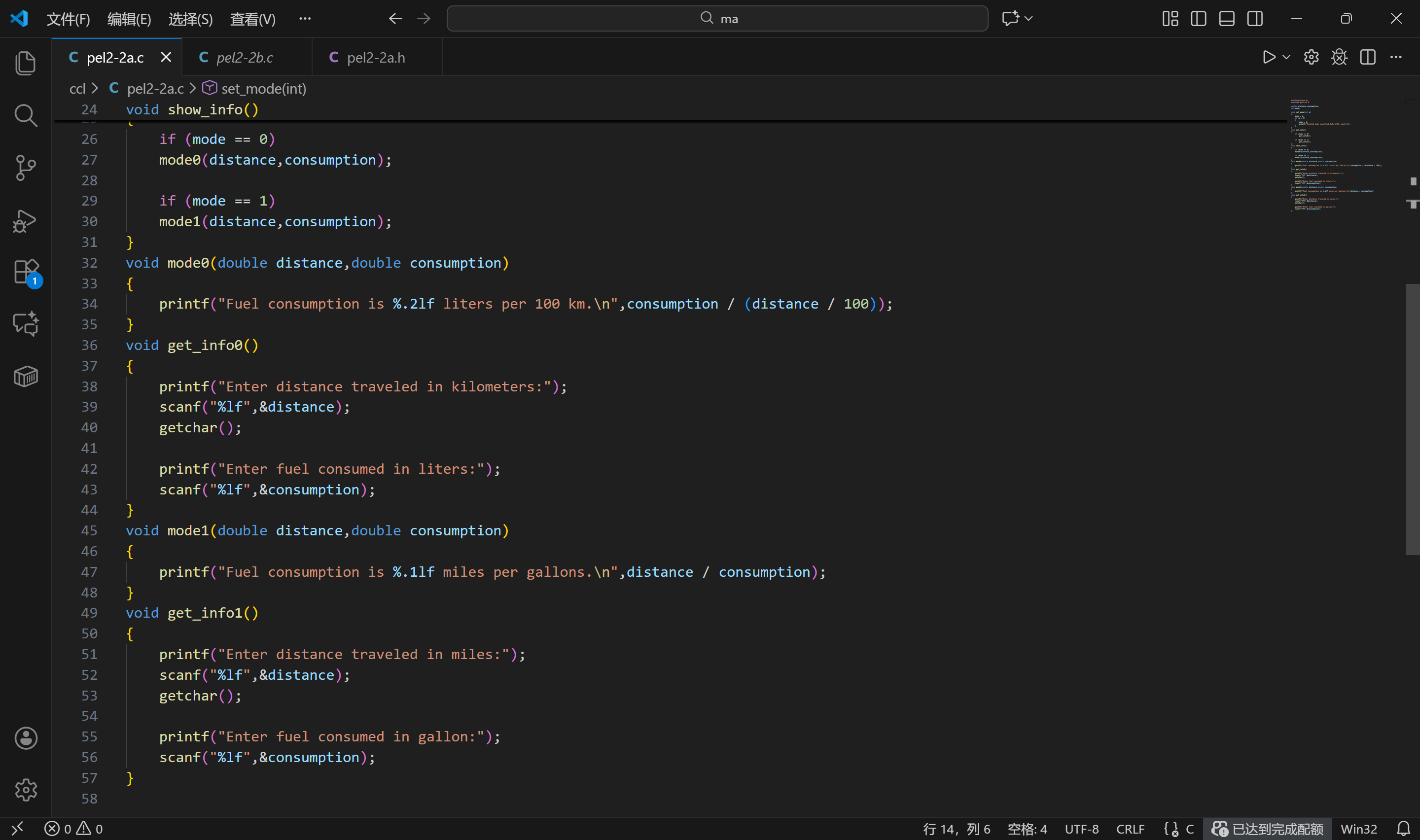
Task: Open the Run and Debug view
Action: [x=26, y=221]
